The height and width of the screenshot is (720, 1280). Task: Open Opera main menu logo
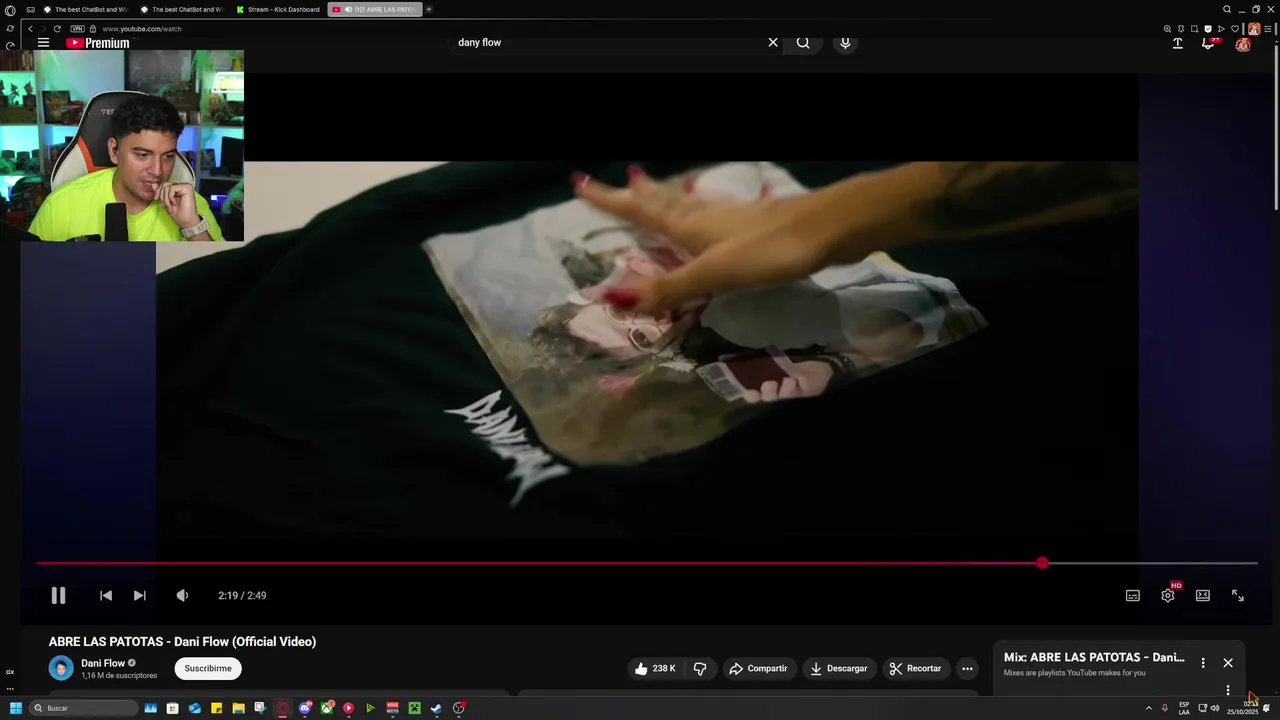coord(10,10)
